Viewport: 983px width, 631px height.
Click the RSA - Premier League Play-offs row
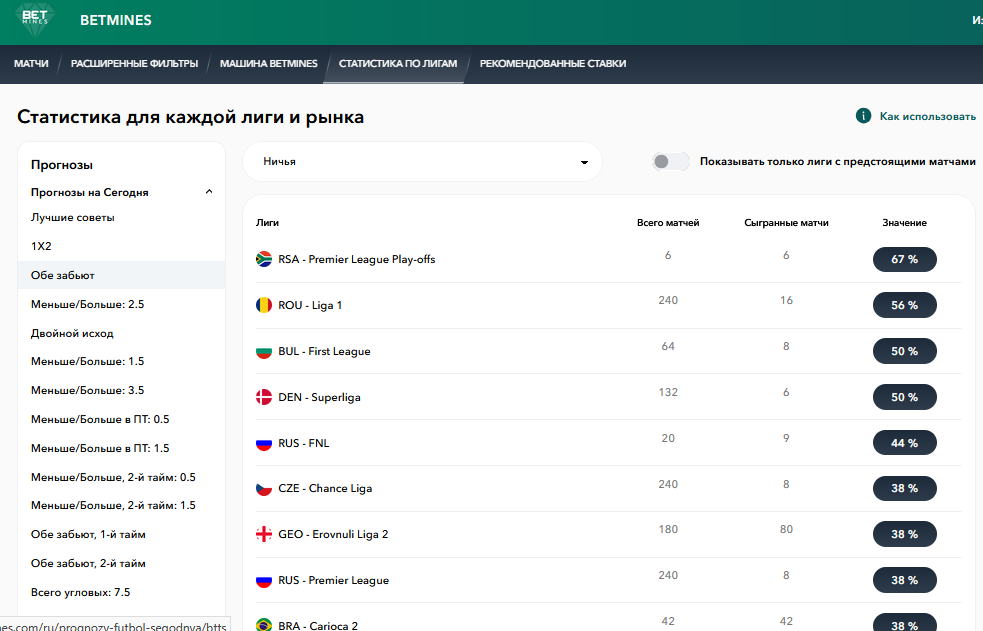(608, 259)
